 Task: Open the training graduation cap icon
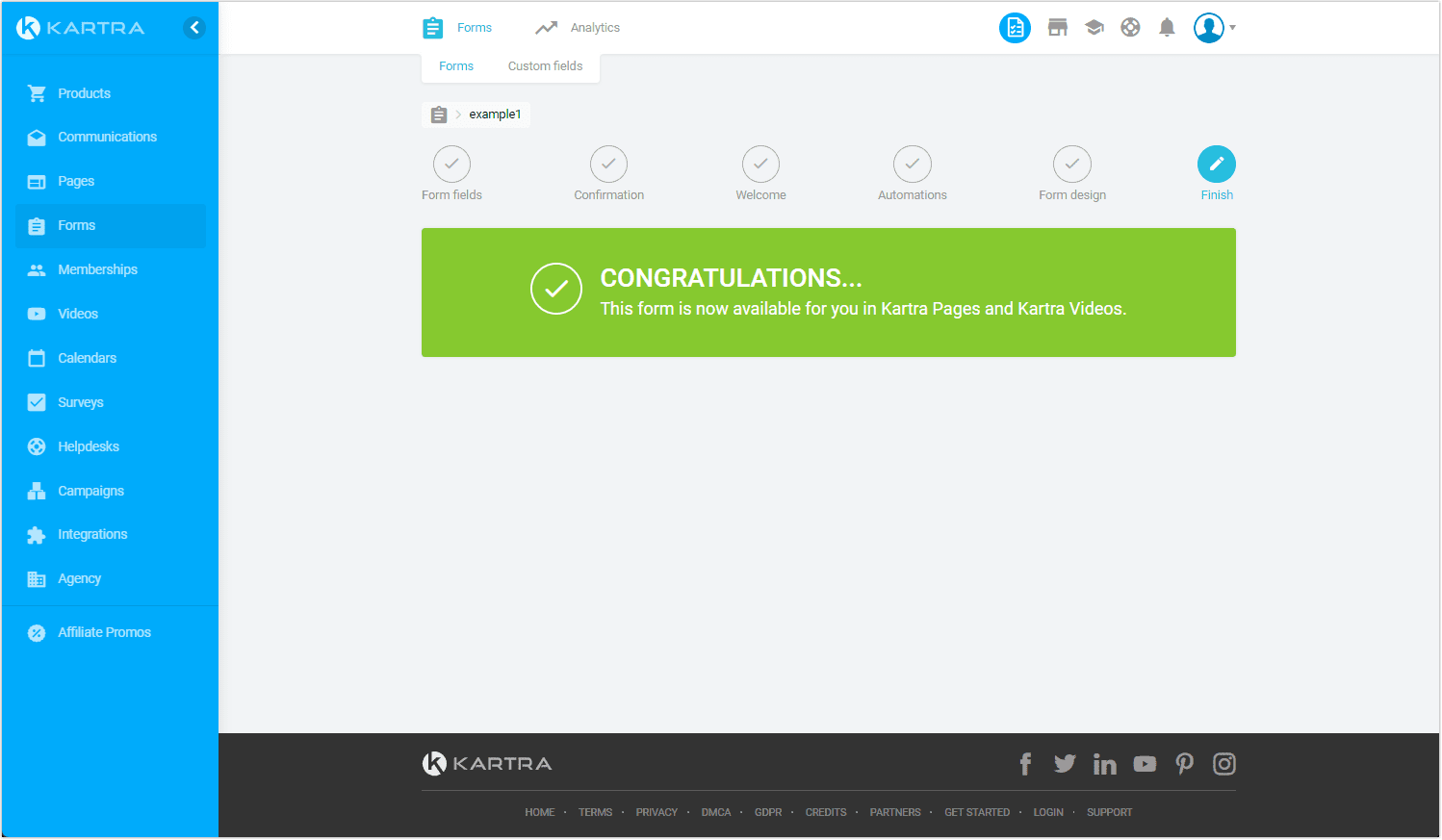1094,28
